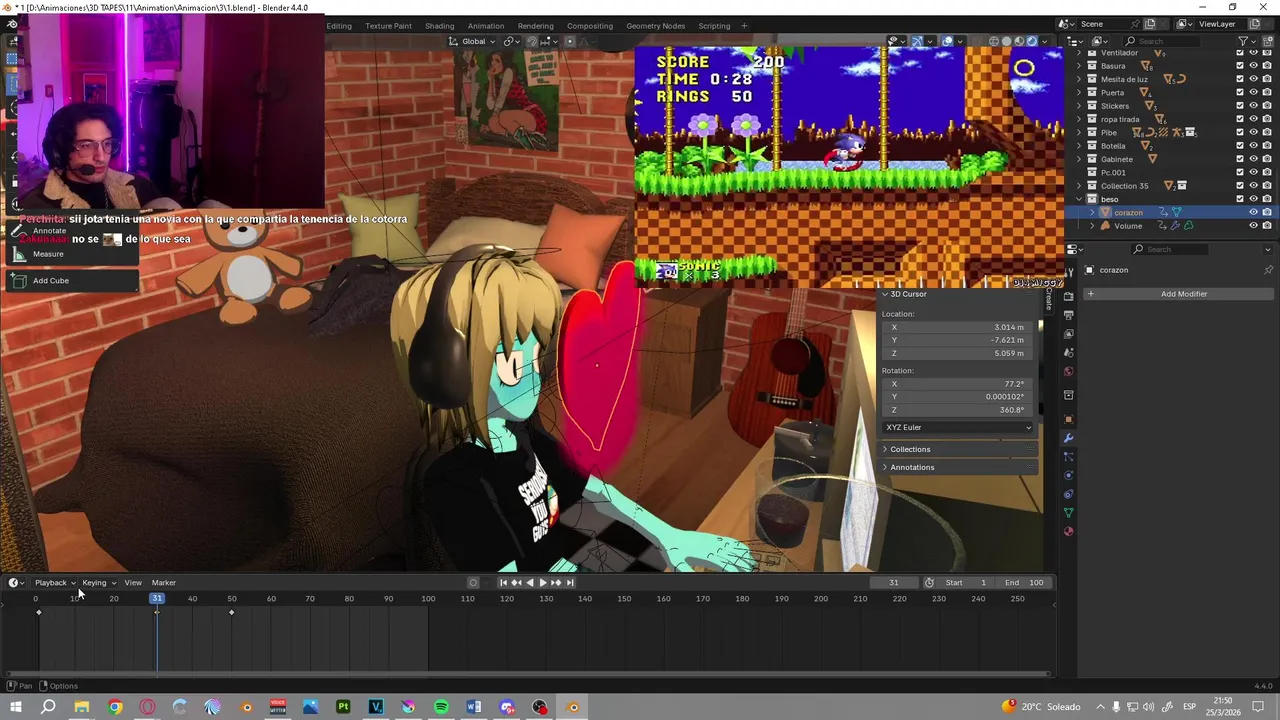Click the End frame field
Screen dimensions: 1280x720
[x=1025, y=582]
